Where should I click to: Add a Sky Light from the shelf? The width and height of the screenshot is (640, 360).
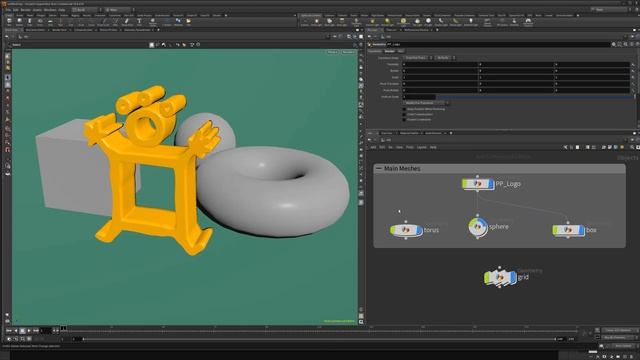click(x=417, y=22)
